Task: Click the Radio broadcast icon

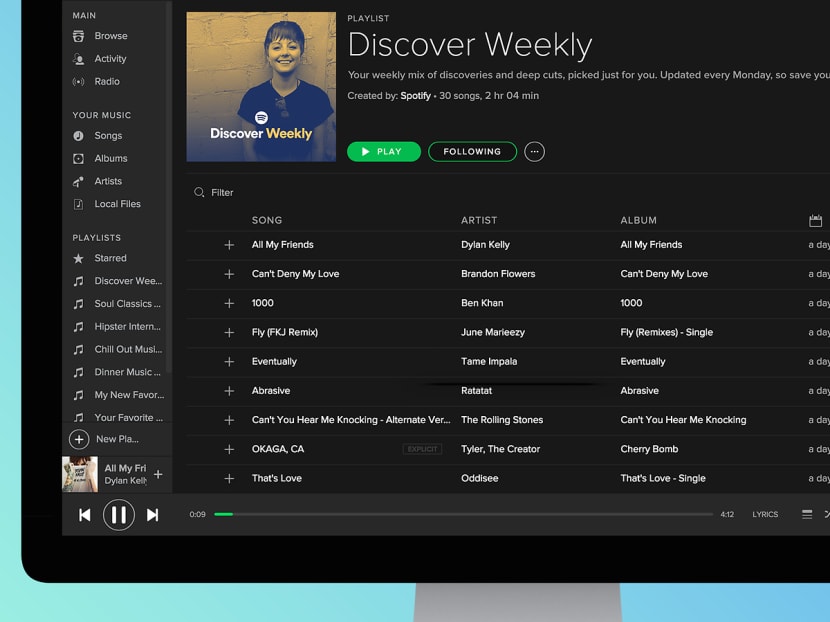Action: click(x=78, y=82)
